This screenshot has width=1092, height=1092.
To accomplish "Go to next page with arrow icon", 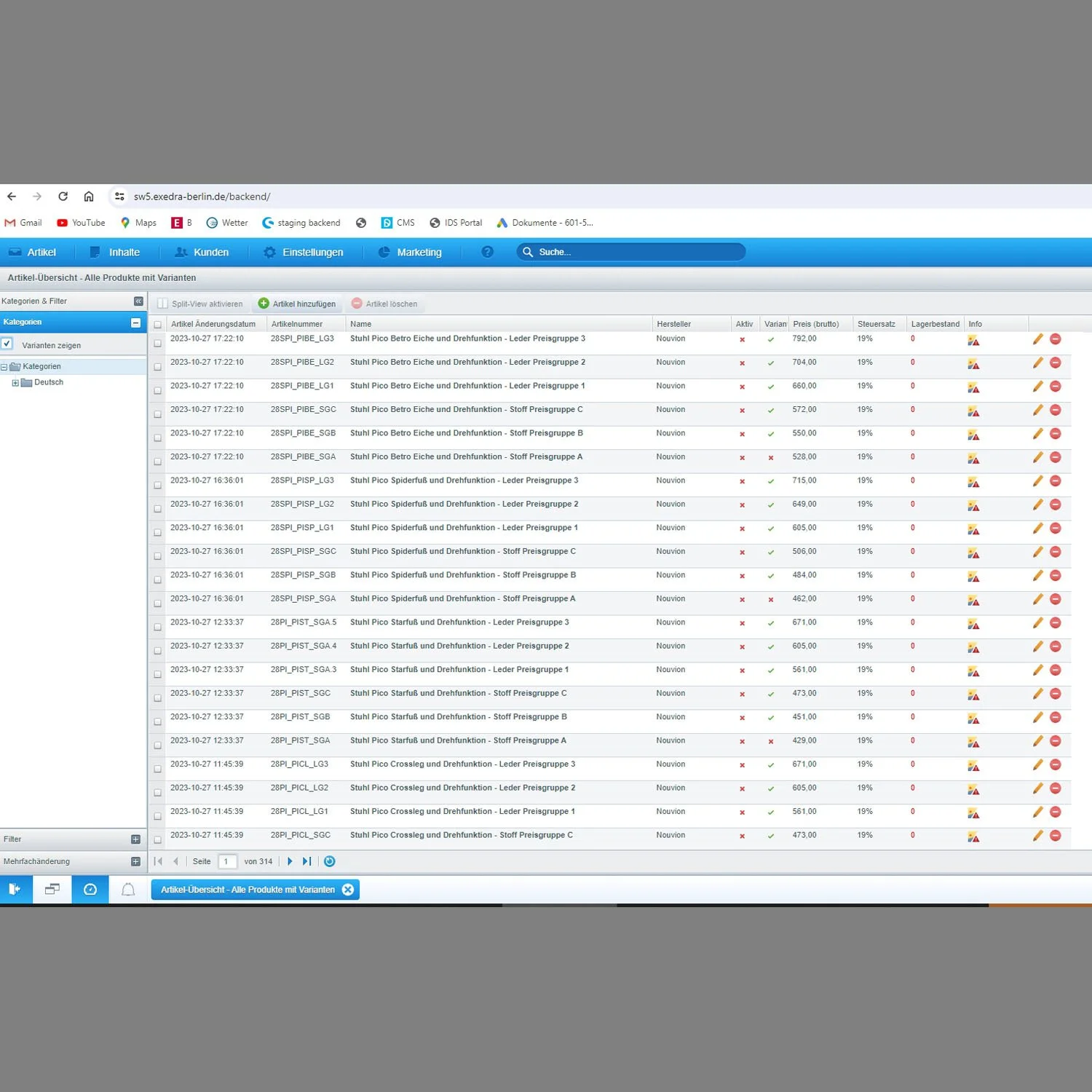I will click(290, 861).
